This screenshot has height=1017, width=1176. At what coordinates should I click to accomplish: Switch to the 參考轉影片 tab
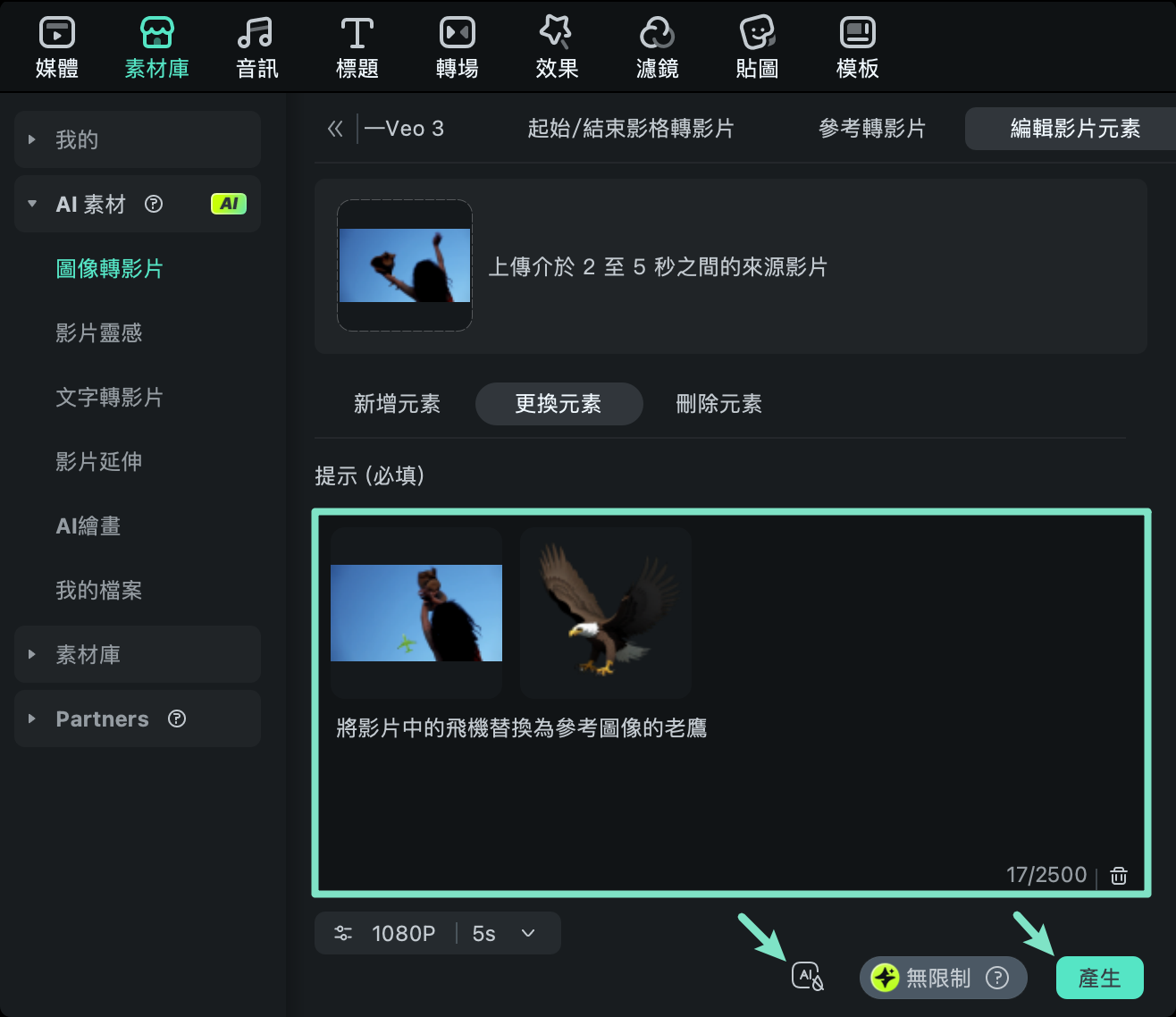[x=871, y=129]
